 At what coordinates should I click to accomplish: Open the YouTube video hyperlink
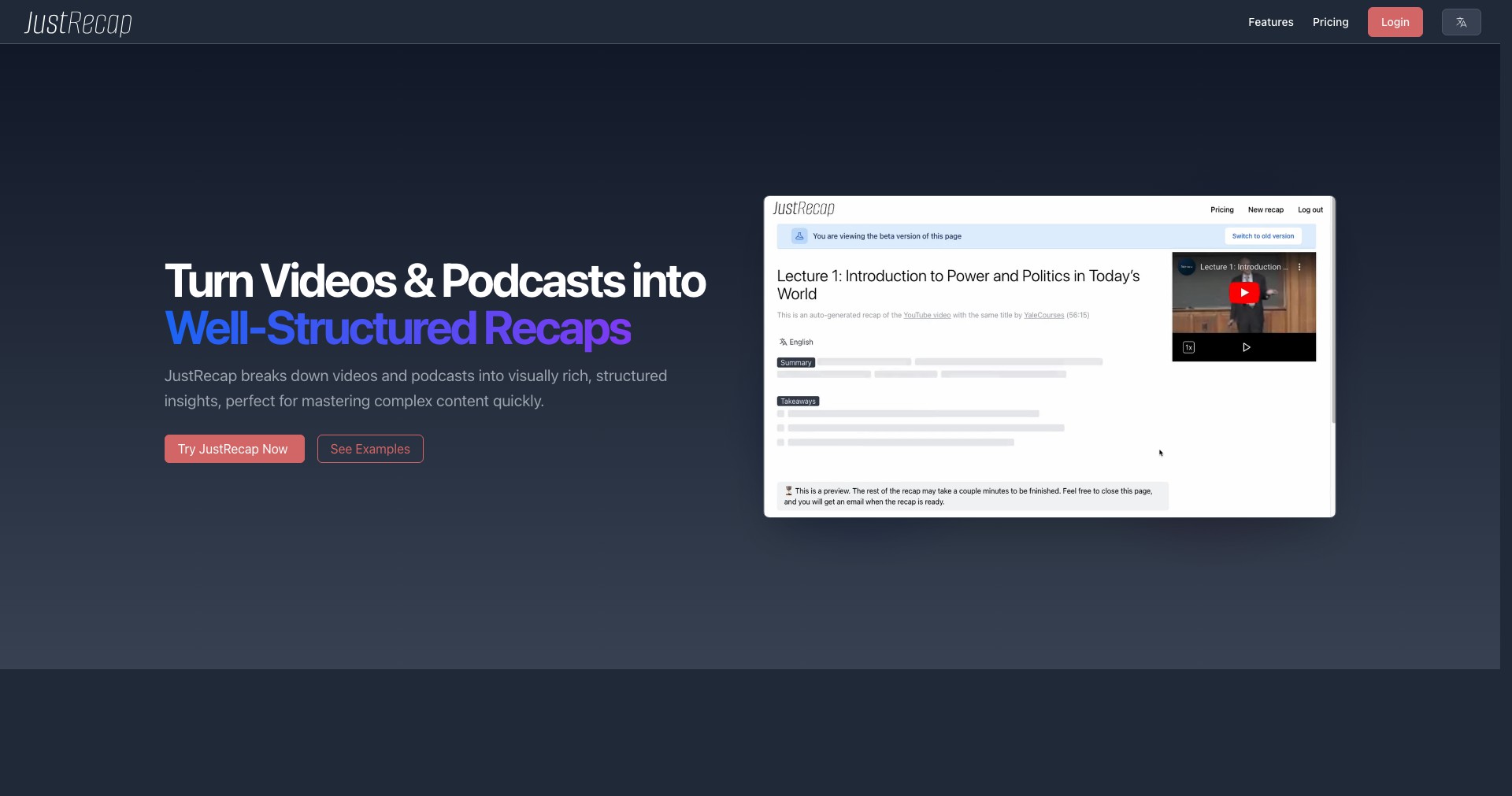pos(927,315)
